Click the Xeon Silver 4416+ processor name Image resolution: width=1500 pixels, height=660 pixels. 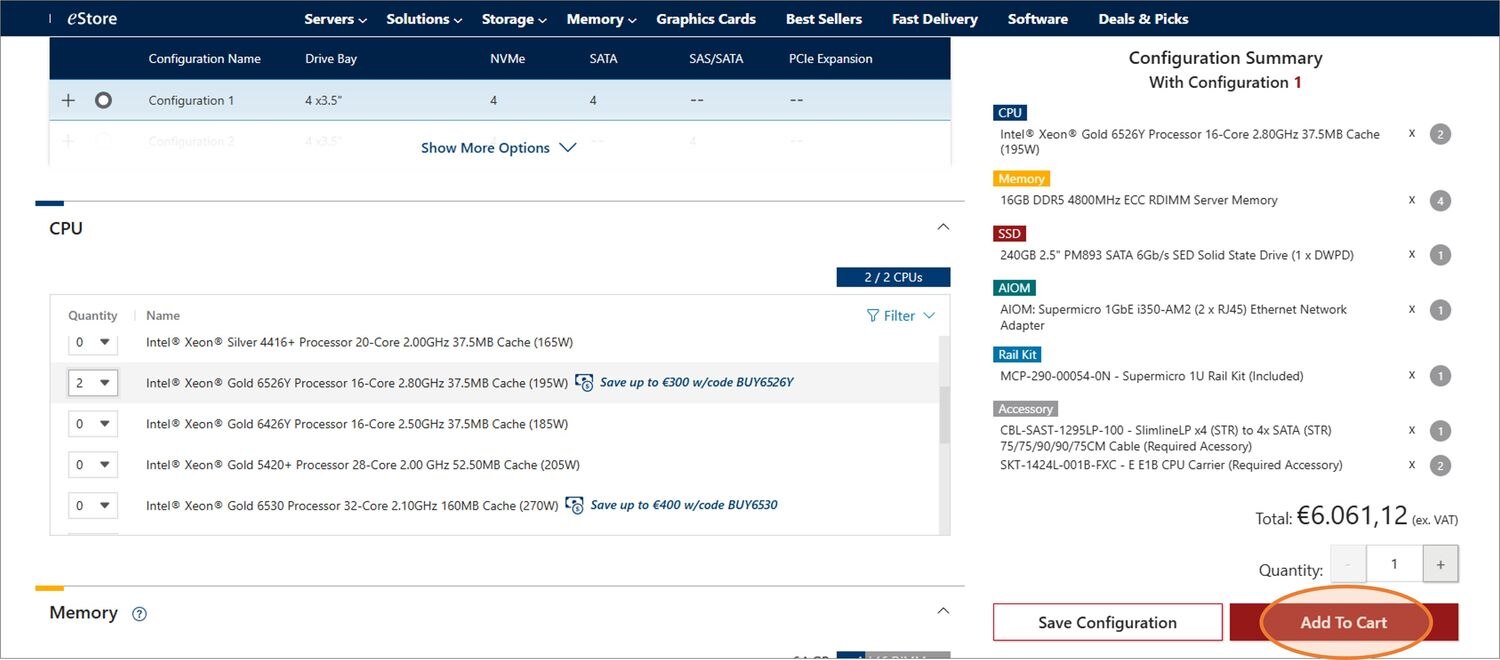359,342
